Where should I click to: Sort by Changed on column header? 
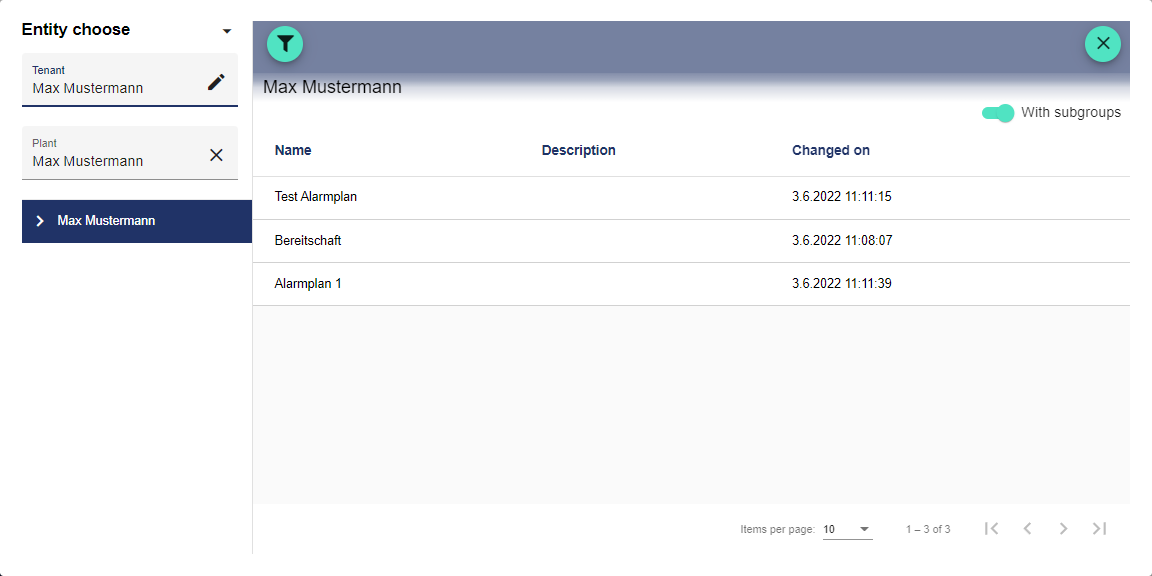pos(830,150)
